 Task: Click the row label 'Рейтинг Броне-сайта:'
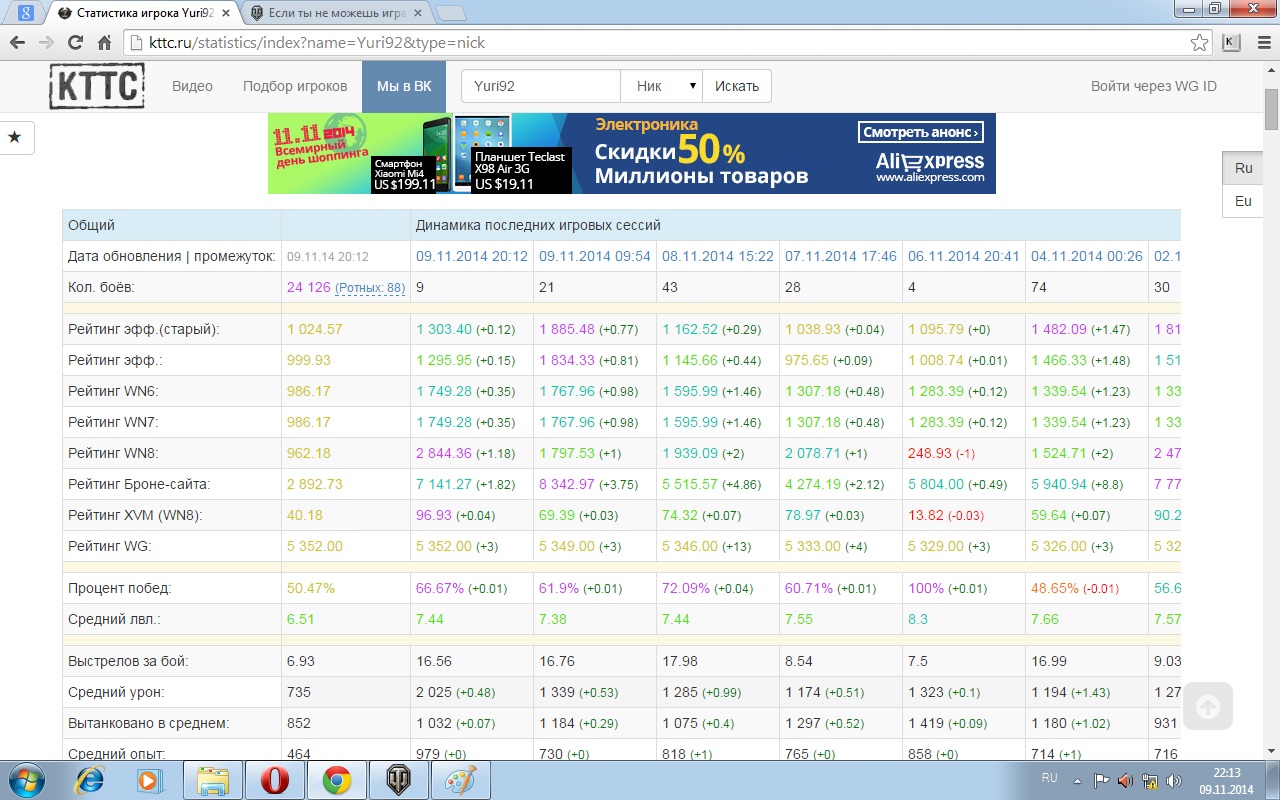coord(139,484)
